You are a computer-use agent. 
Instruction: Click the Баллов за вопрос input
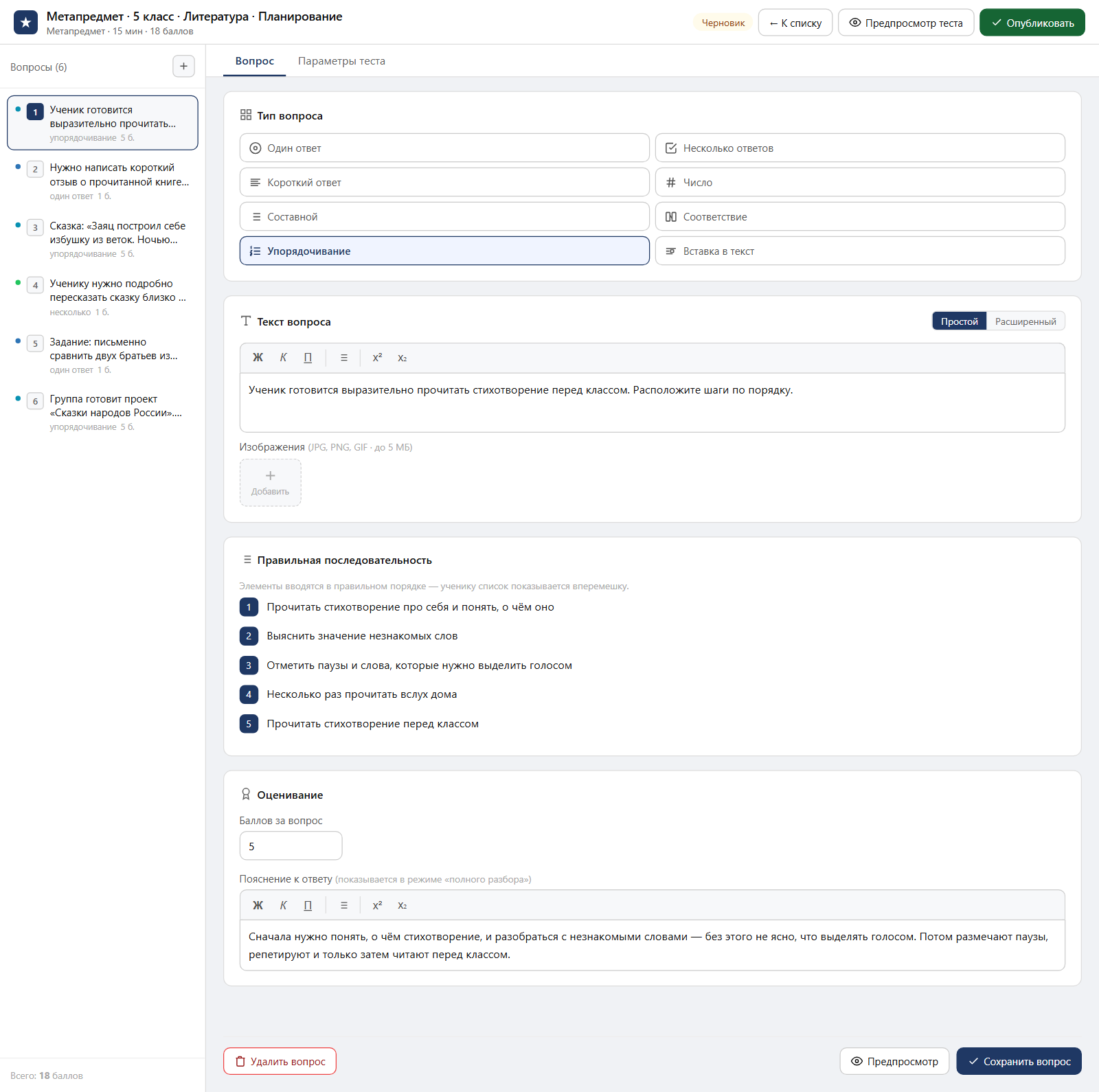291,846
